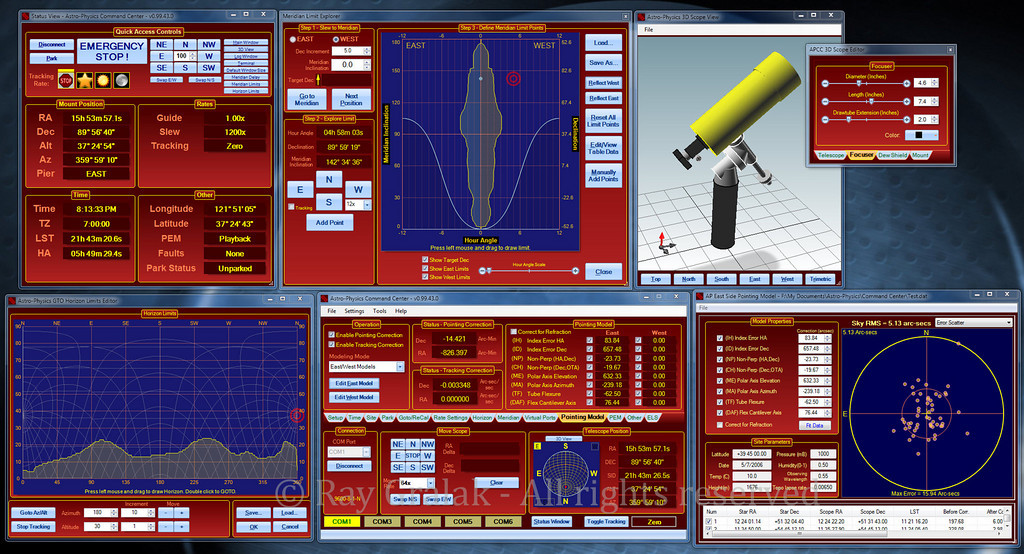Click the 3D axis gizmo in Scope View
This screenshot has height=554, width=1024.
pyautogui.click(x=665, y=243)
